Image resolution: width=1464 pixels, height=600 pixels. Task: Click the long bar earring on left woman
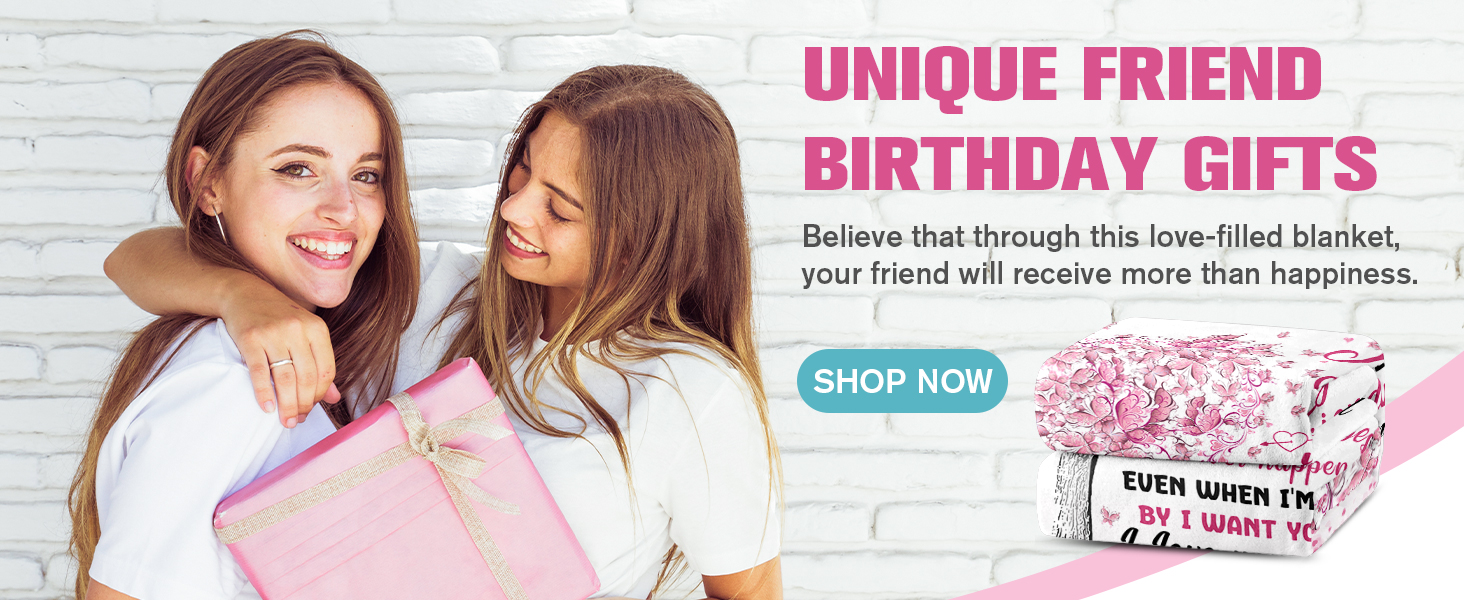[219, 225]
